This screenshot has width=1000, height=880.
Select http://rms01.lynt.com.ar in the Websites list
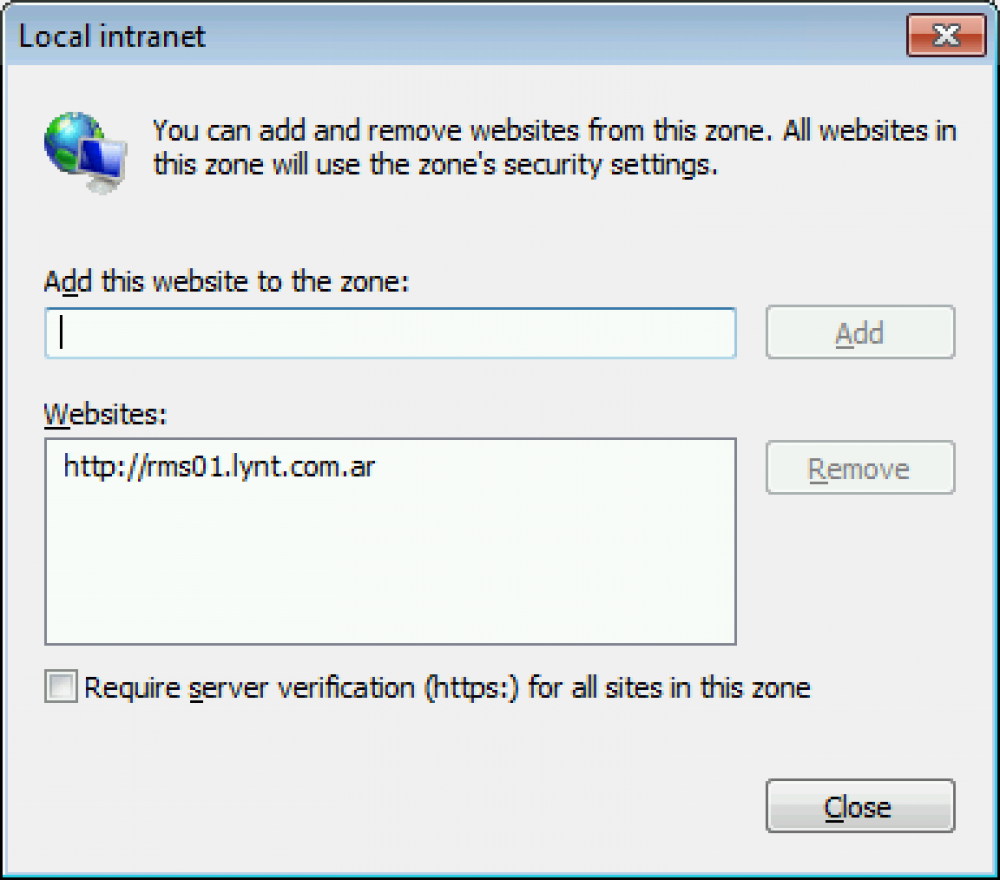pyautogui.click(x=219, y=467)
